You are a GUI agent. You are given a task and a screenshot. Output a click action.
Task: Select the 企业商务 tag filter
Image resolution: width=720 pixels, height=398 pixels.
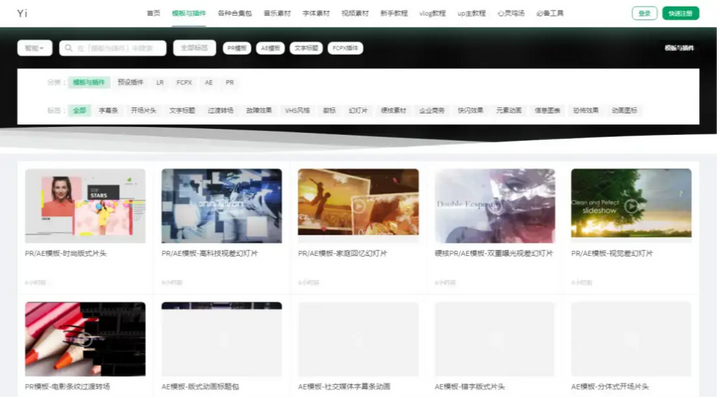pos(432,111)
